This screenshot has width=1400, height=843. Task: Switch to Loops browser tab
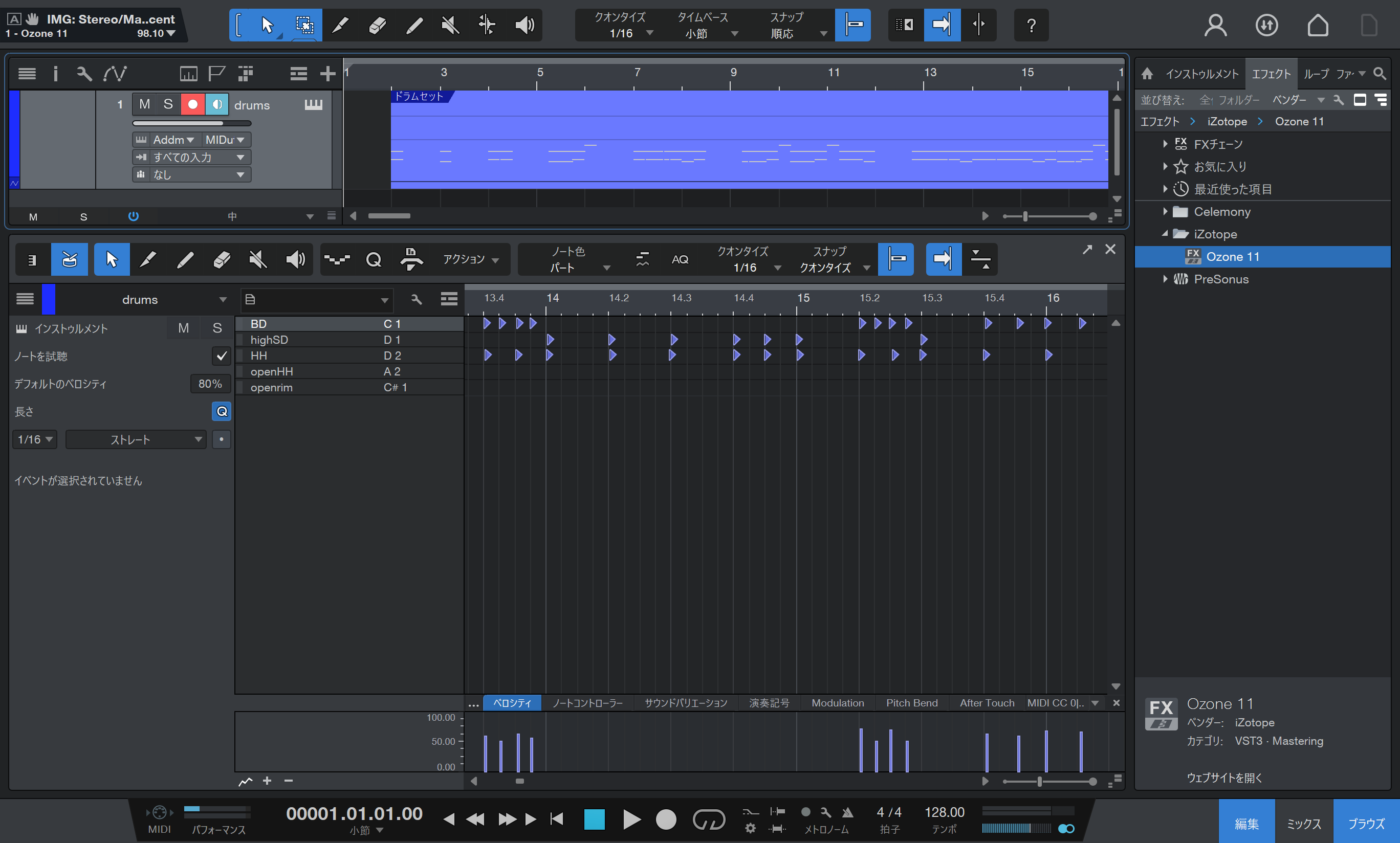pos(1316,74)
